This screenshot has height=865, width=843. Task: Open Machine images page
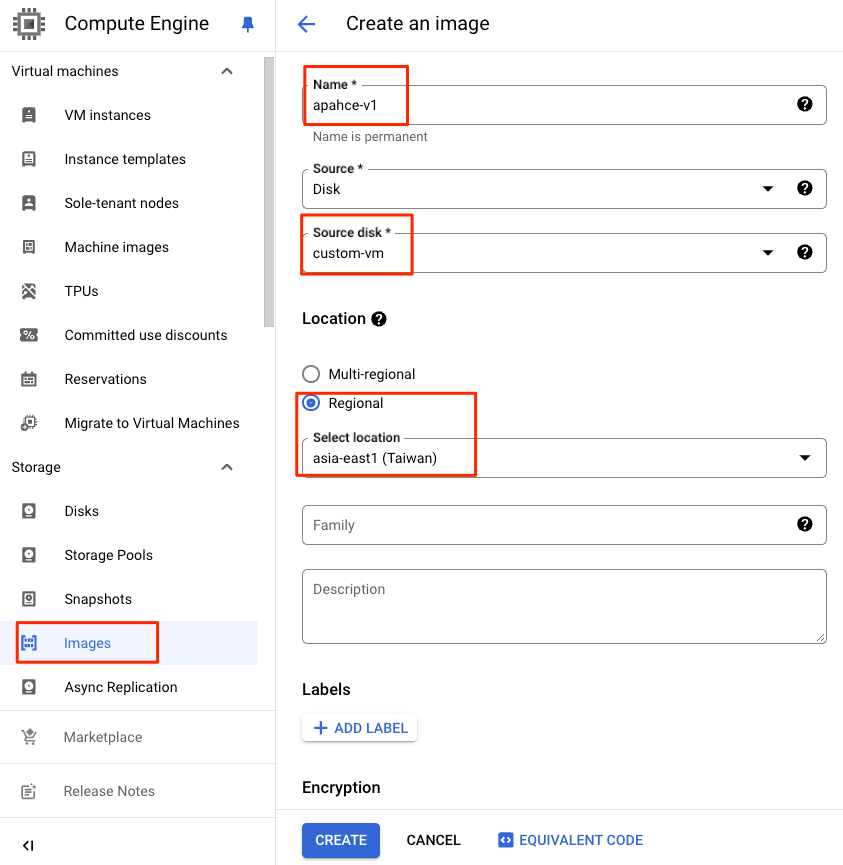coord(116,247)
